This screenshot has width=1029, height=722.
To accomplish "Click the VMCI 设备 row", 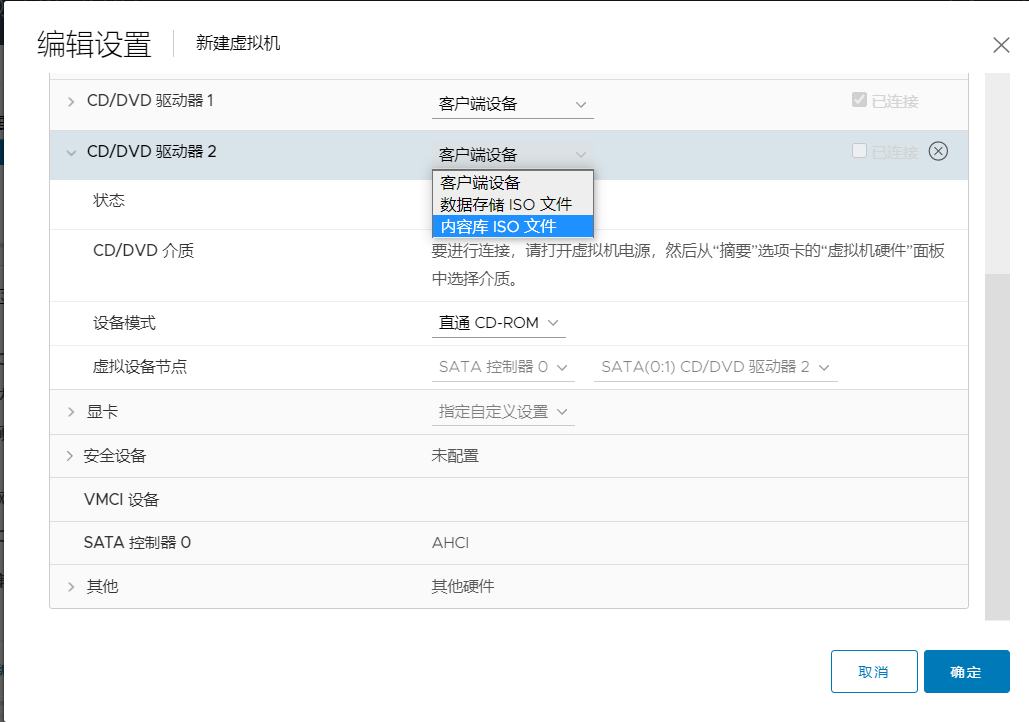I will tap(509, 499).
